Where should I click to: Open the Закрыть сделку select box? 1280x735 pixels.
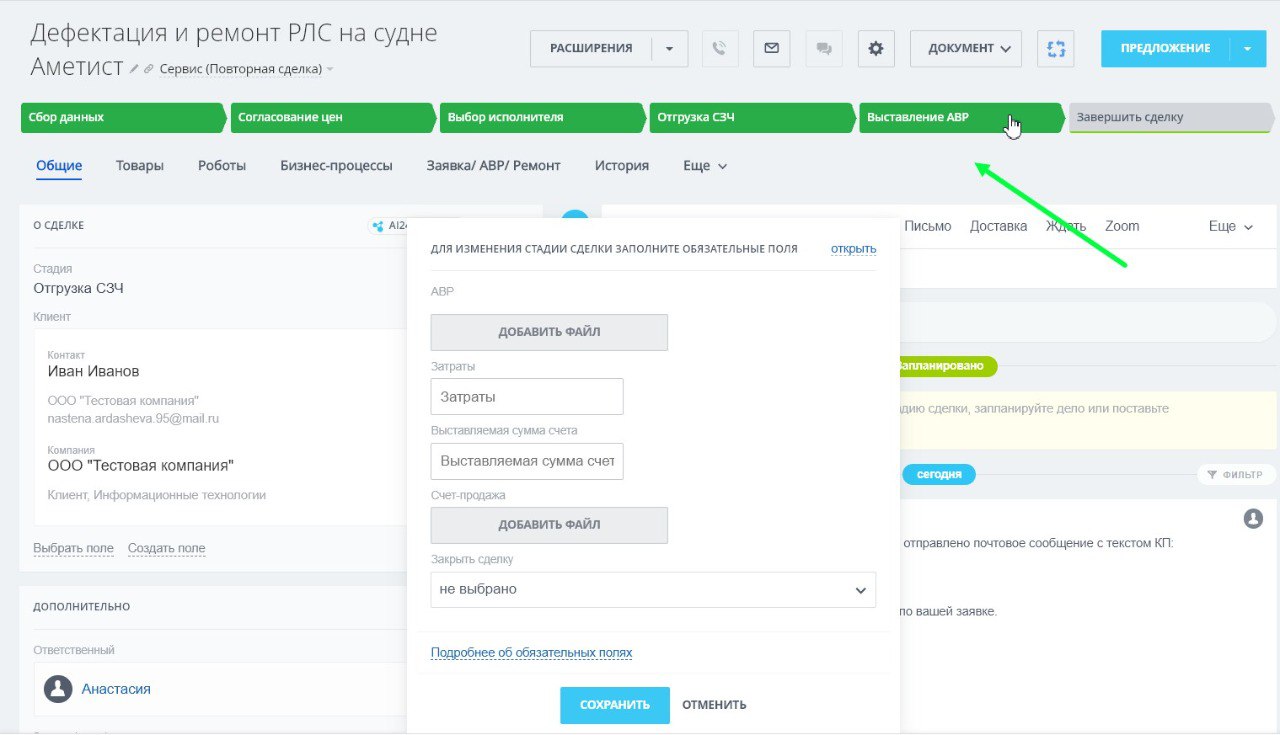(x=653, y=590)
